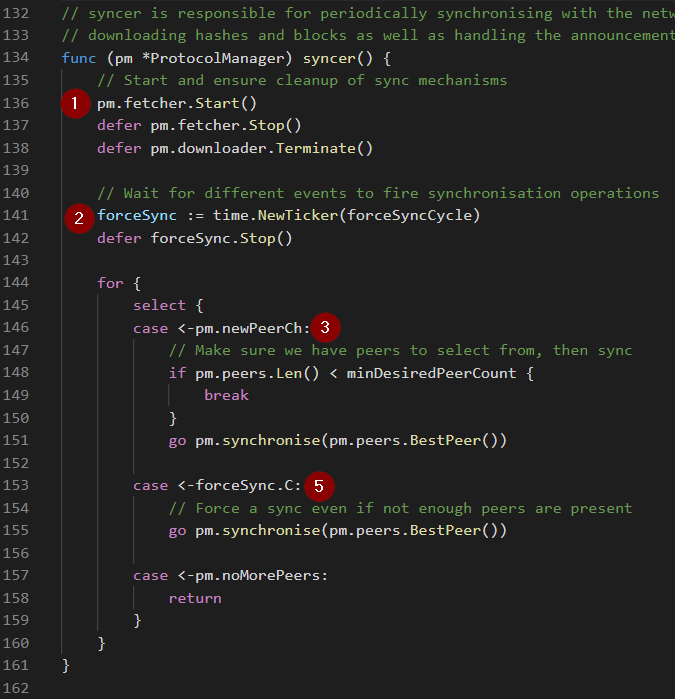Click 'pm.peers.Len()' call
This screenshot has width=675, height=699.
[257, 373]
